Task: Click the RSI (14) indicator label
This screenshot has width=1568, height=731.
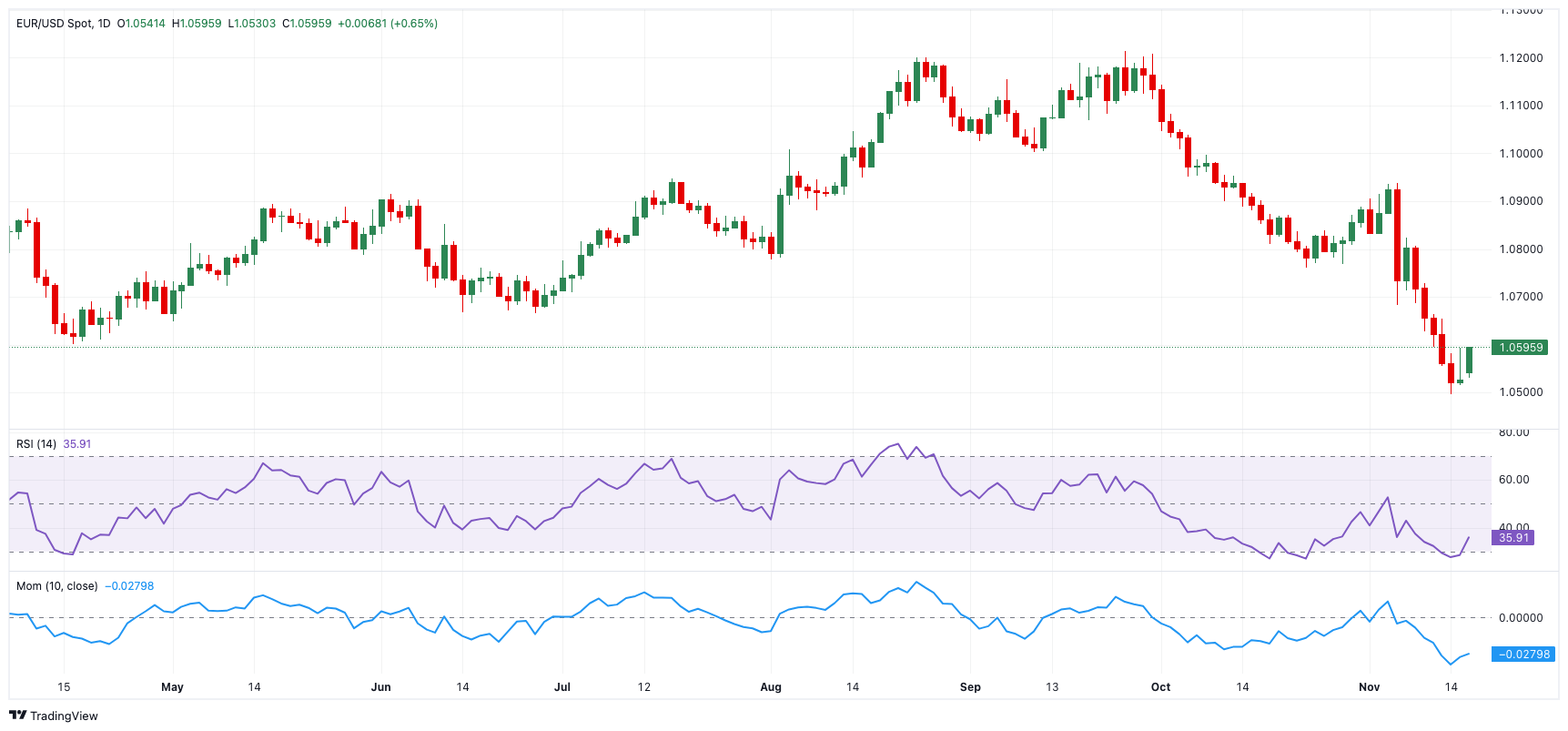Action: pos(36,444)
